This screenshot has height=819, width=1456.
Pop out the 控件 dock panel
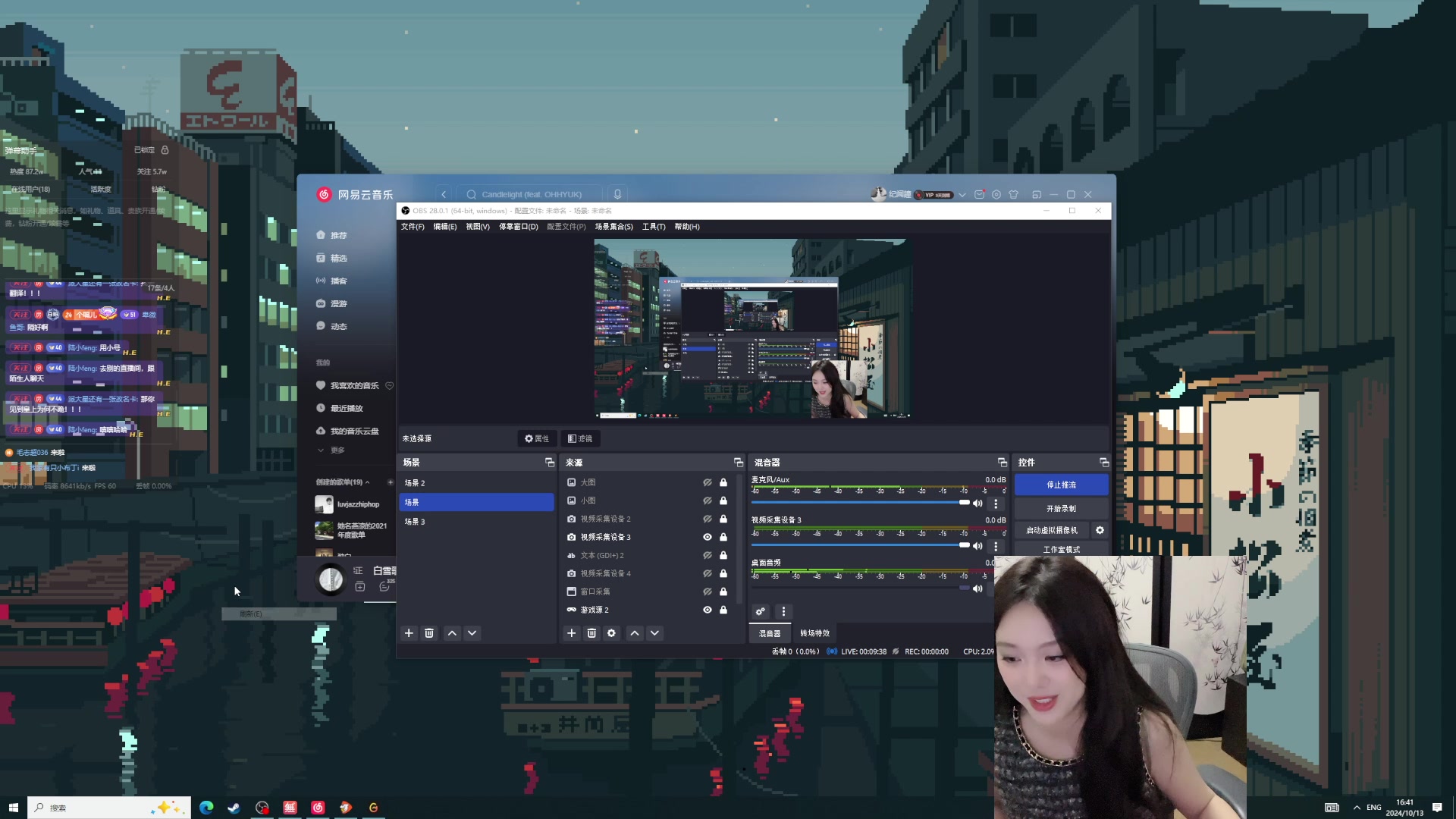1104,463
